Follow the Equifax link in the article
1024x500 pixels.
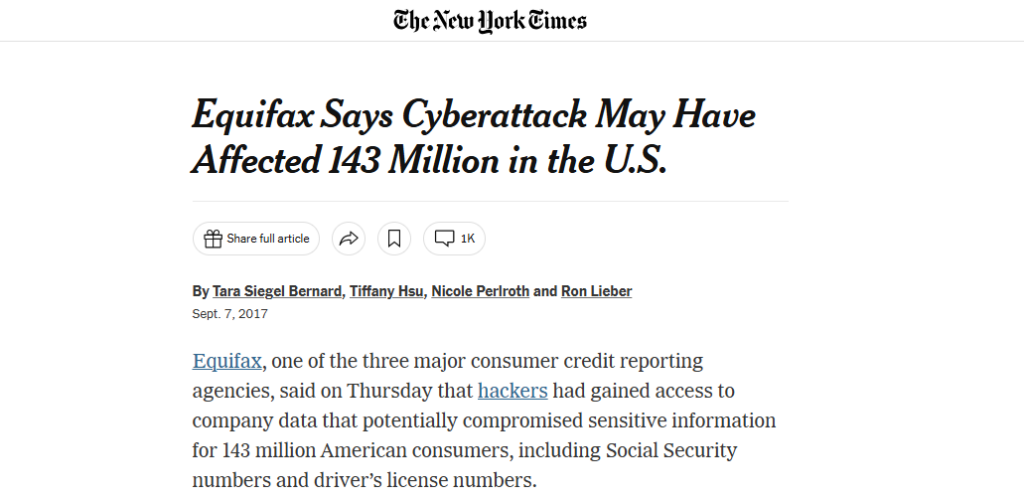[x=227, y=361]
